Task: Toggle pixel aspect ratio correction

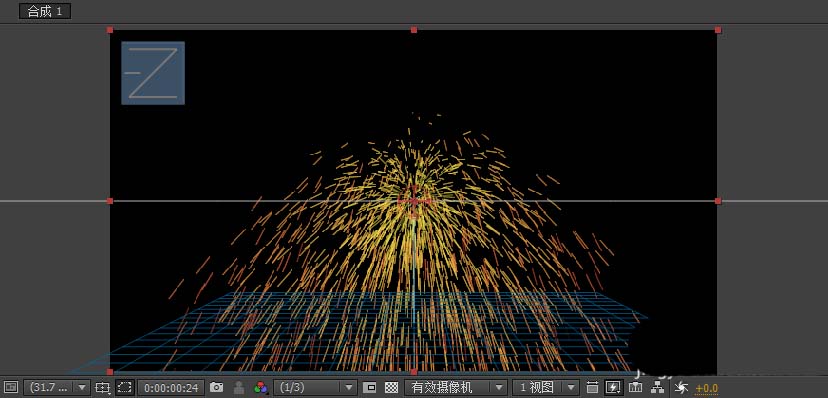Action: (x=592, y=387)
